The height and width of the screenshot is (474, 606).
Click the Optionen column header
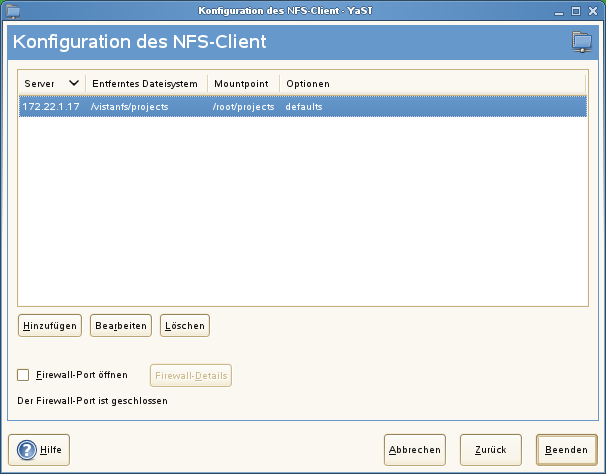pyautogui.click(x=432, y=84)
